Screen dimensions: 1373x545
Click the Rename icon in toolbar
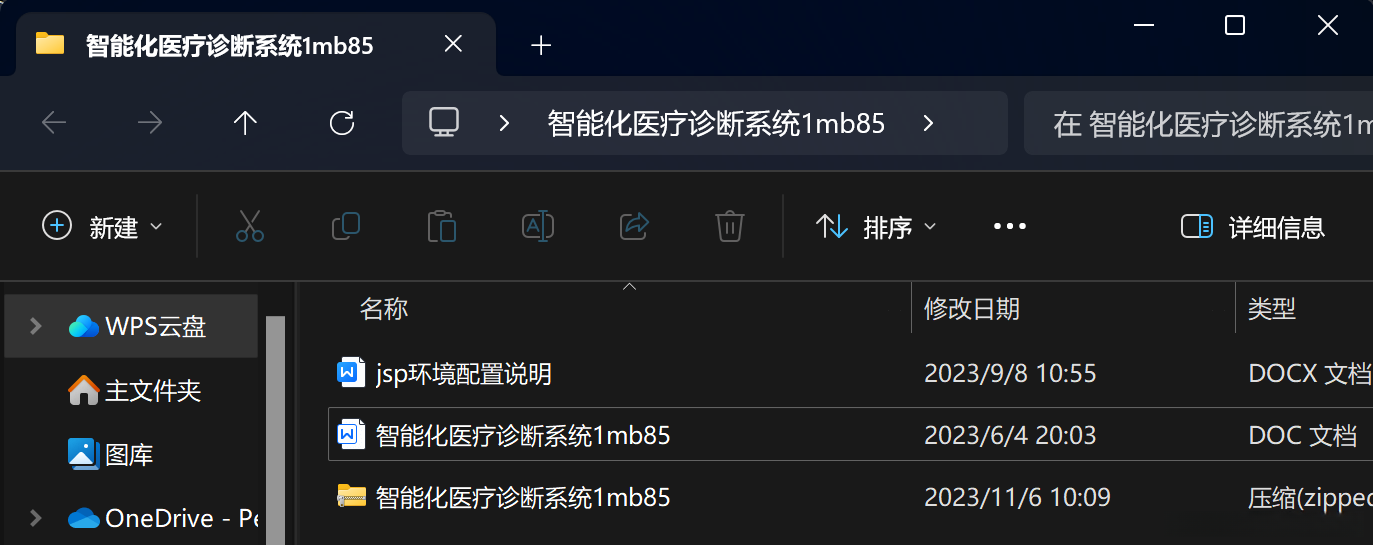[x=538, y=227]
